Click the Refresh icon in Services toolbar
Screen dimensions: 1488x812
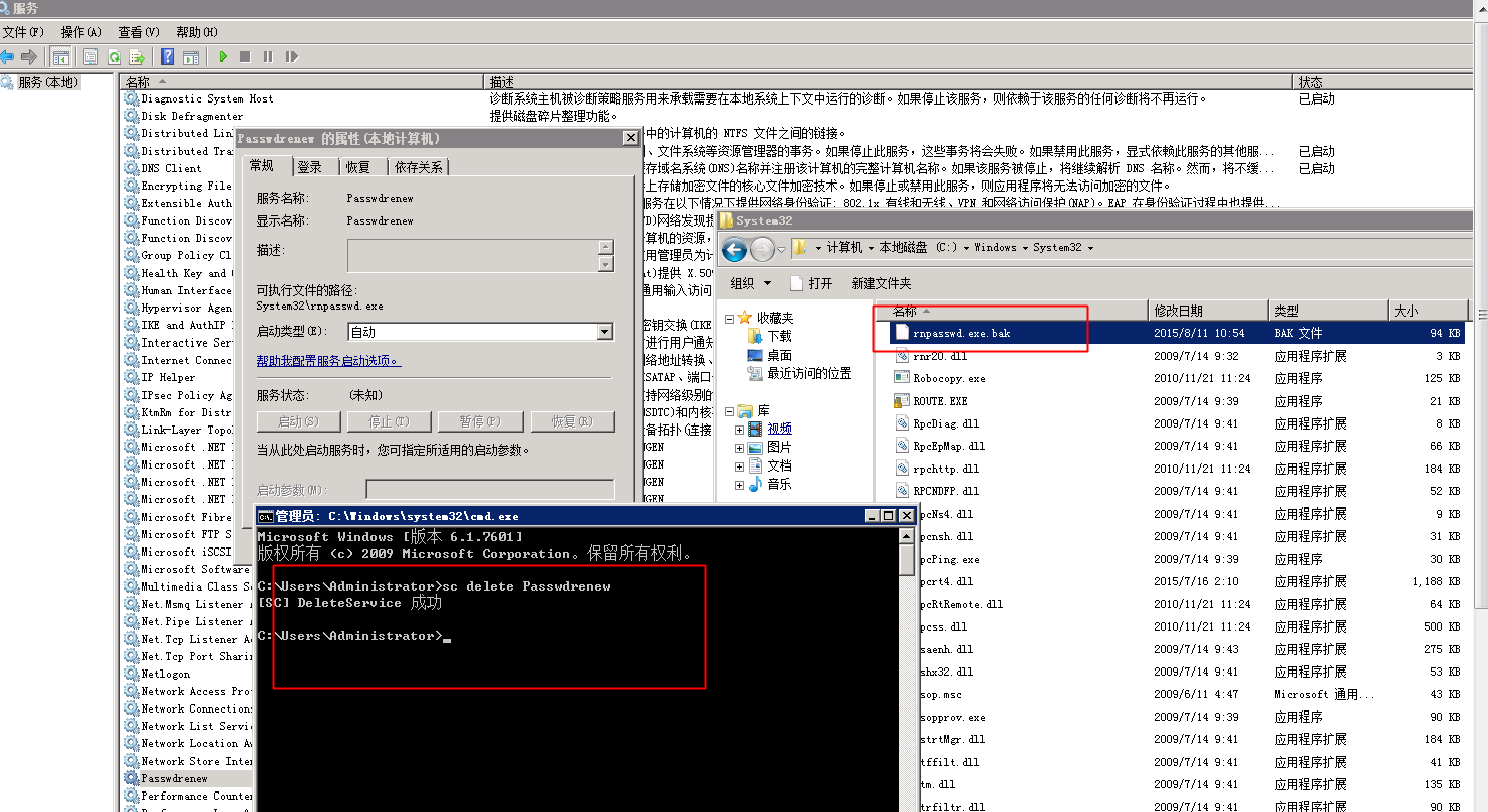(x=114, y=57)
